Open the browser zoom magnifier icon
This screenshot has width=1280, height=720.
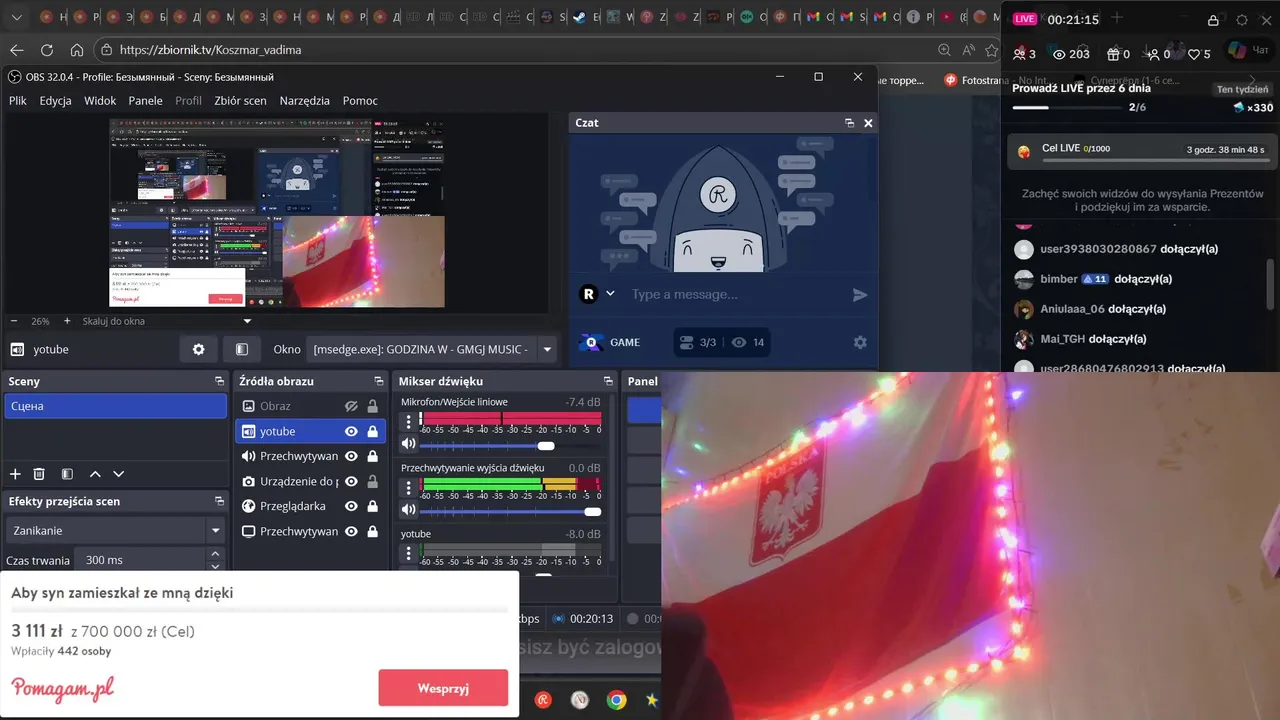(x=944, y=50)
